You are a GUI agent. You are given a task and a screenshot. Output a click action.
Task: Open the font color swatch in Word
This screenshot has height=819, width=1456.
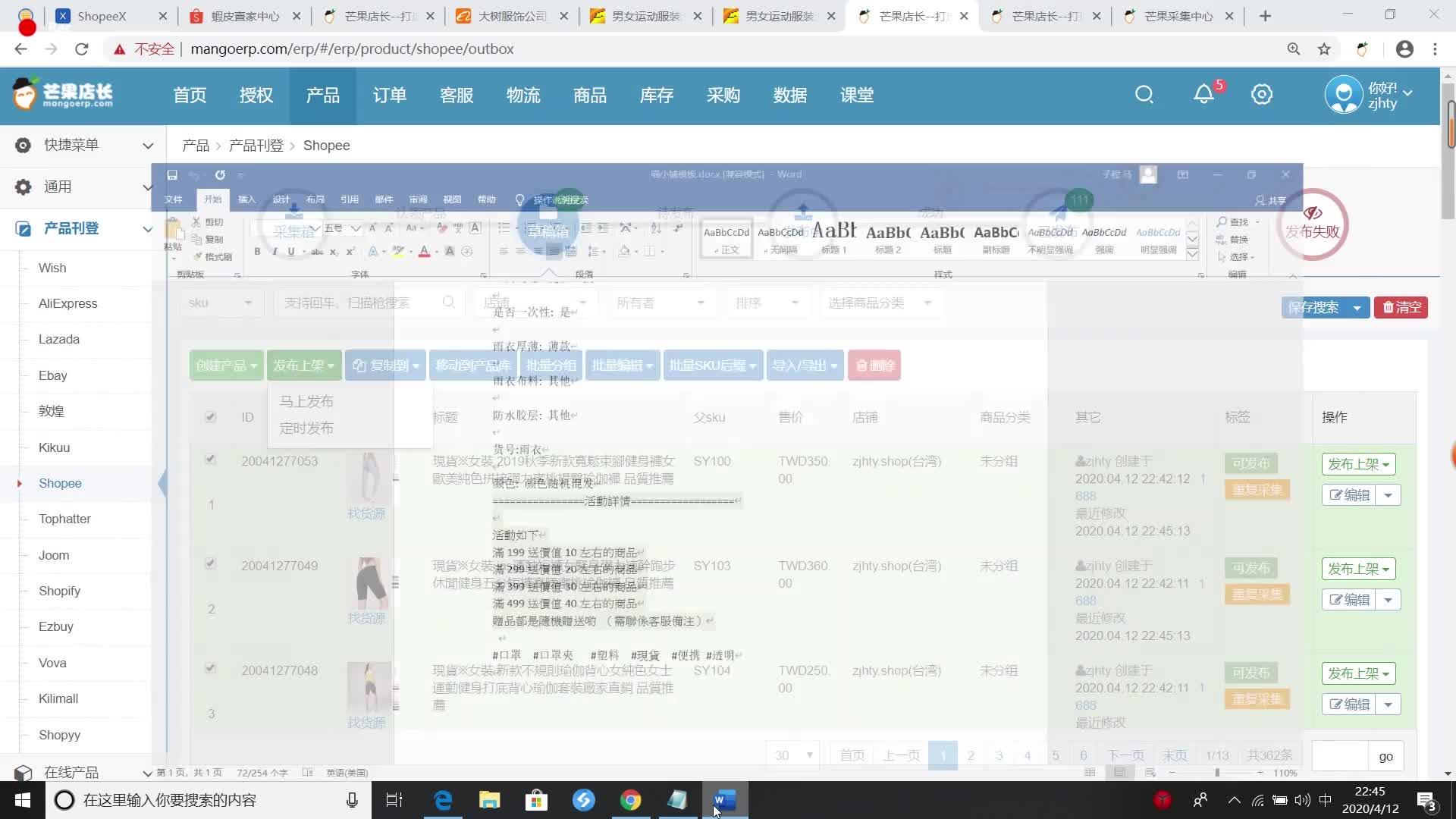(x=423, y=251)
